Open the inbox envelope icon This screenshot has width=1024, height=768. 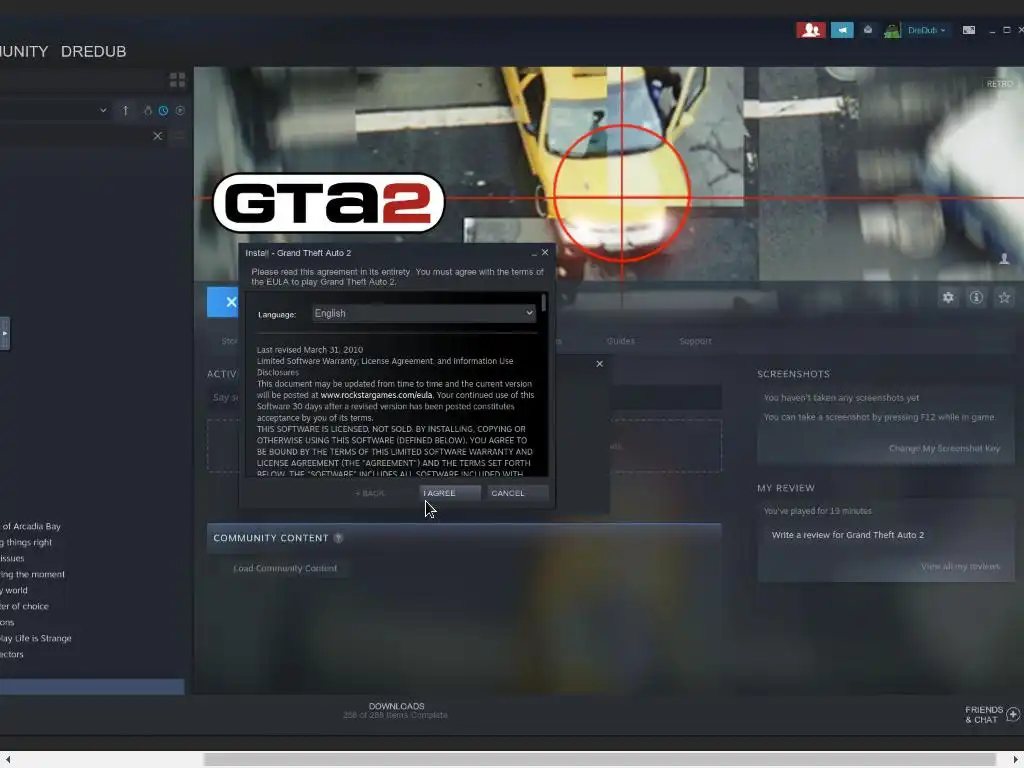(x=868, y=30)
